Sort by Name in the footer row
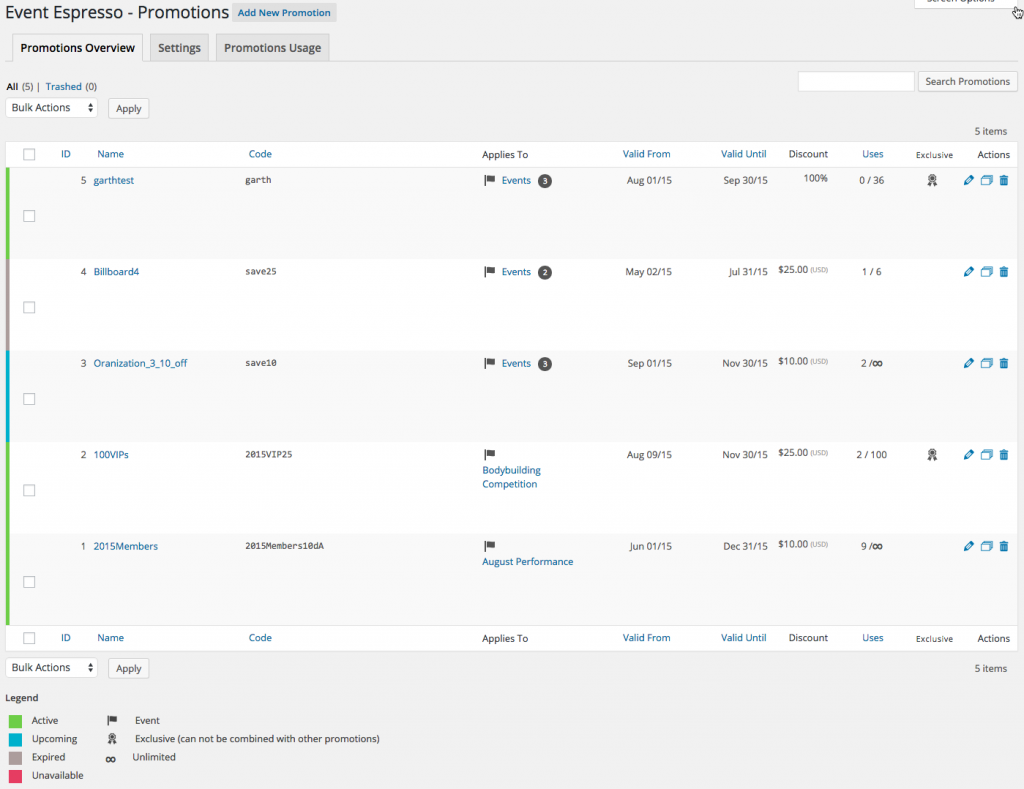The height and width of the screenshot is (789, 1024). tap(110, 637)
